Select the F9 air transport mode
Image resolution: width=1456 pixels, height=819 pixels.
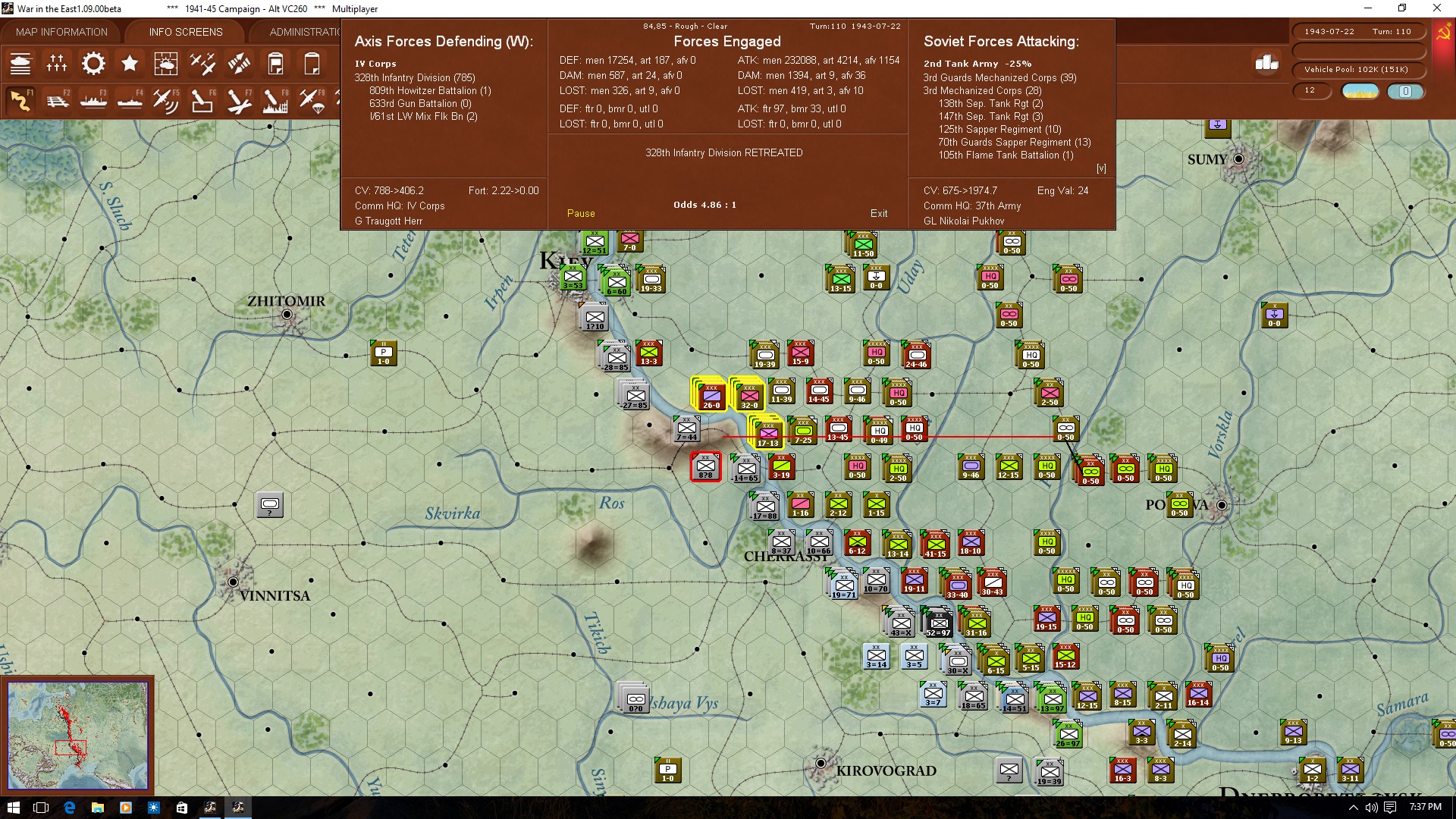point(311,100)
